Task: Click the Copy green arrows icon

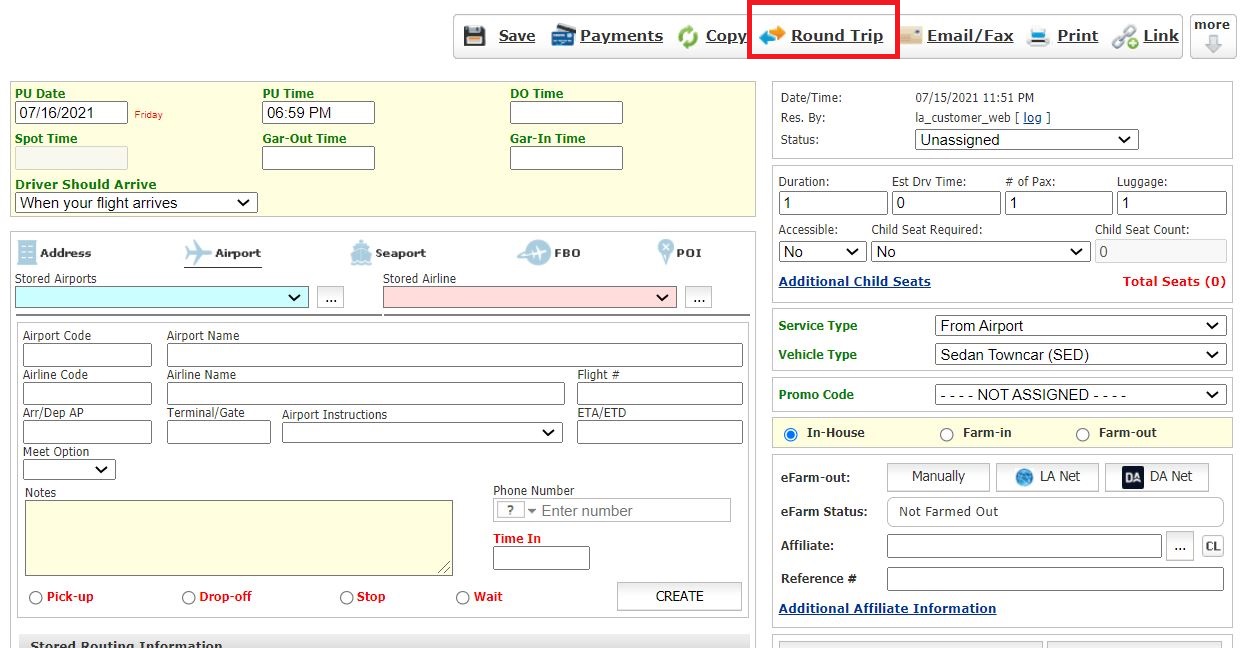Action: pyautogui.click(x=688, y=37)
